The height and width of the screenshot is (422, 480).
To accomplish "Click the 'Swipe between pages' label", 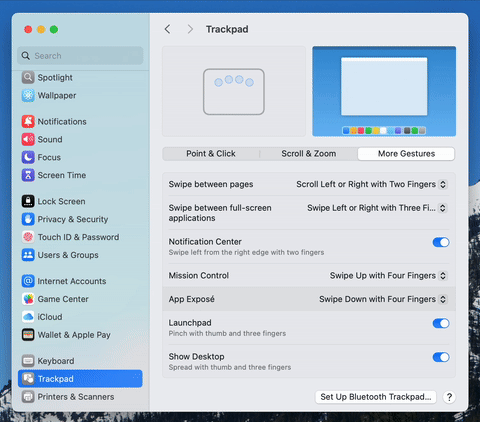I will coord(211,184).
